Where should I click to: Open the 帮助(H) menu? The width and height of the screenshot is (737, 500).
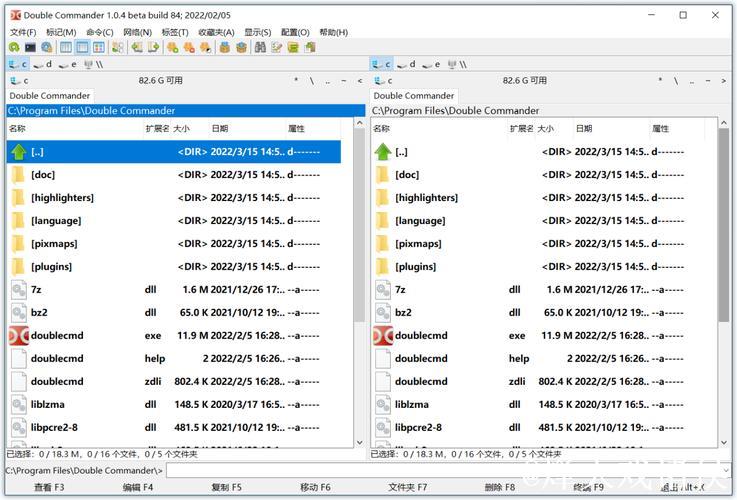click(x=334, y=32)
